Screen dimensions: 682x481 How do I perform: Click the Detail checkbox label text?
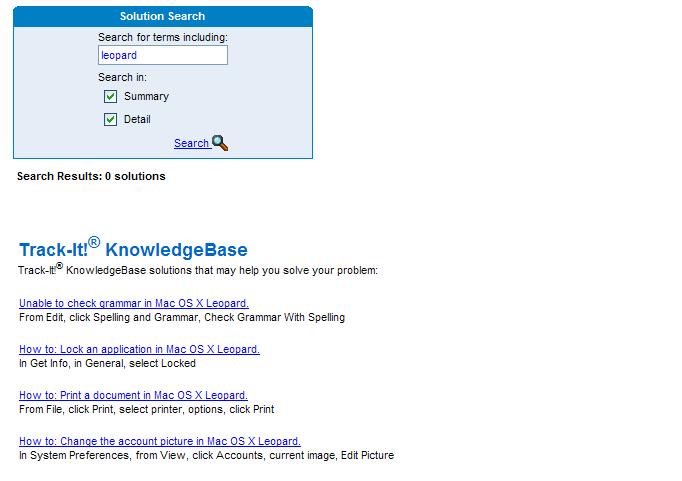click(137, 120)
